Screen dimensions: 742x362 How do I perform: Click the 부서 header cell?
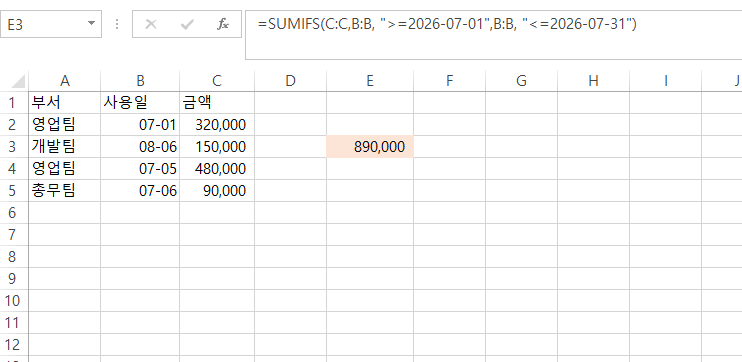point(64,103)
